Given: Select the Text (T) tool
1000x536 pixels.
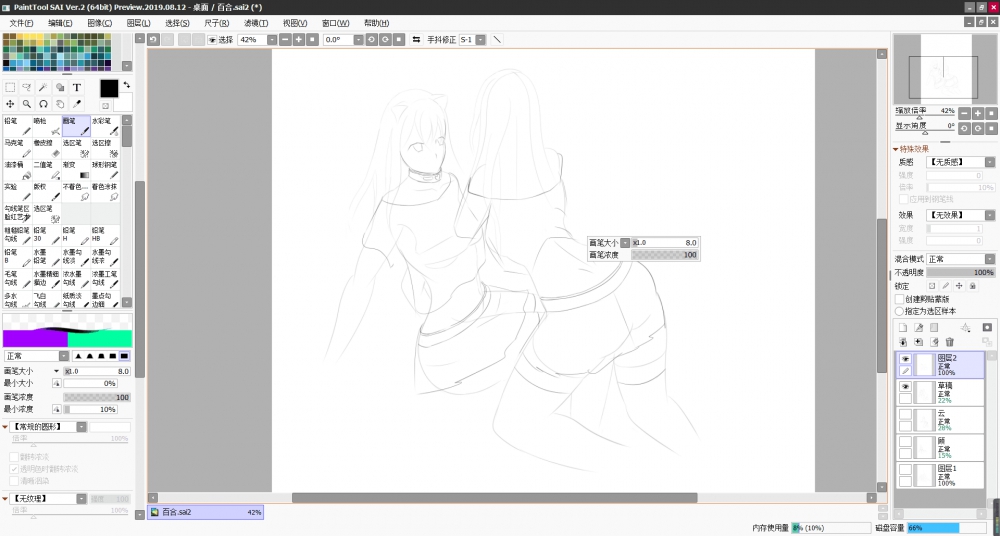Looking at the screenshot, I should click(77, 87).
